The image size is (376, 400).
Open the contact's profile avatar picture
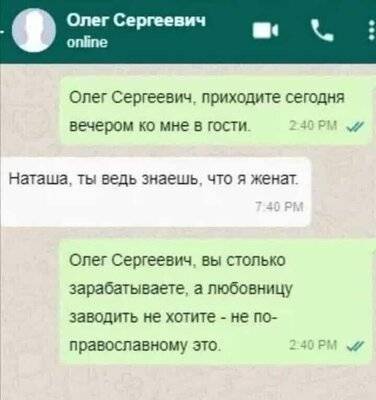pyautogui.click(x=33, y=31)
